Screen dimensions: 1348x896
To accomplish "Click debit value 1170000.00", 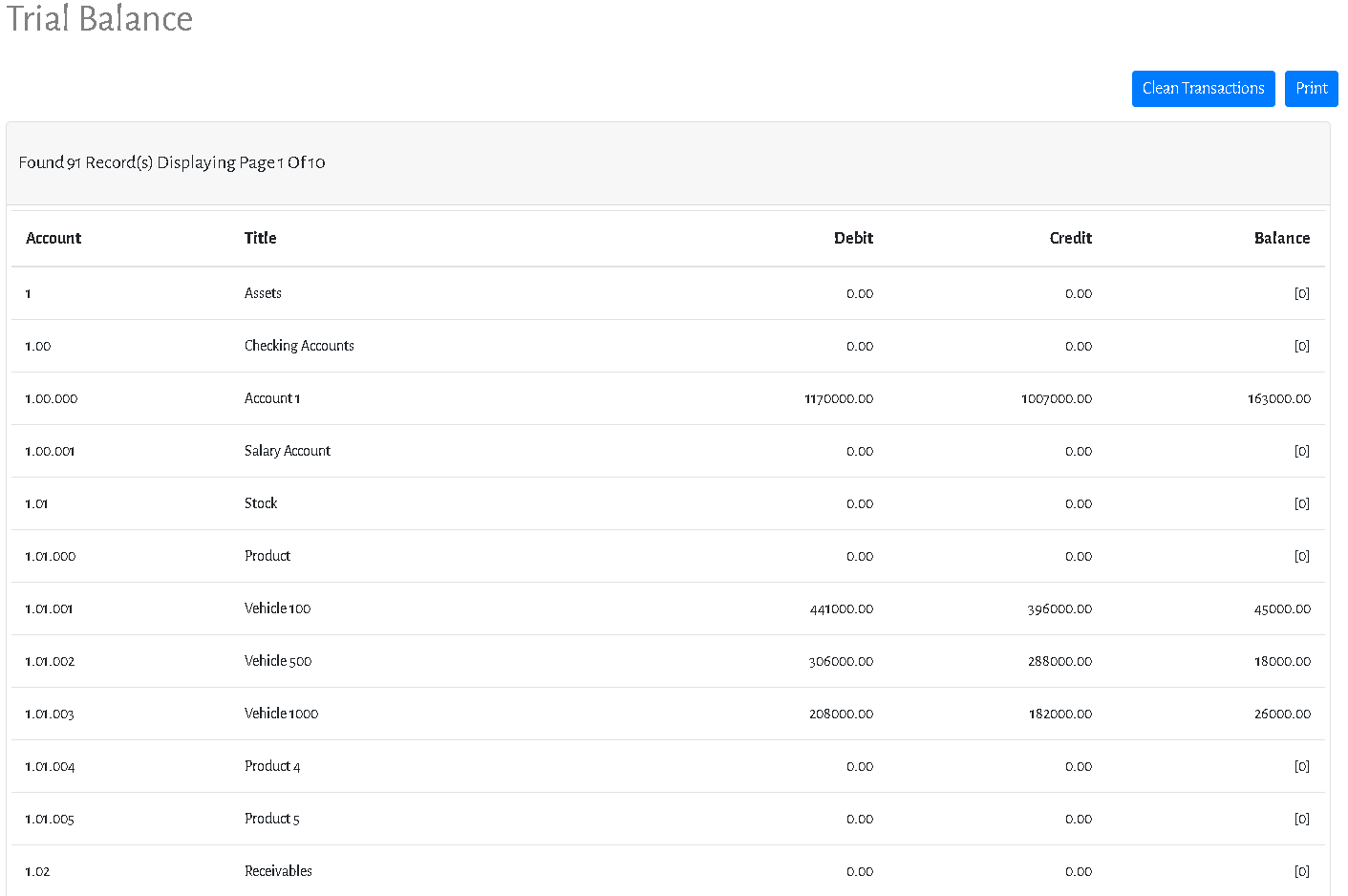I will [x=839, y=398].
